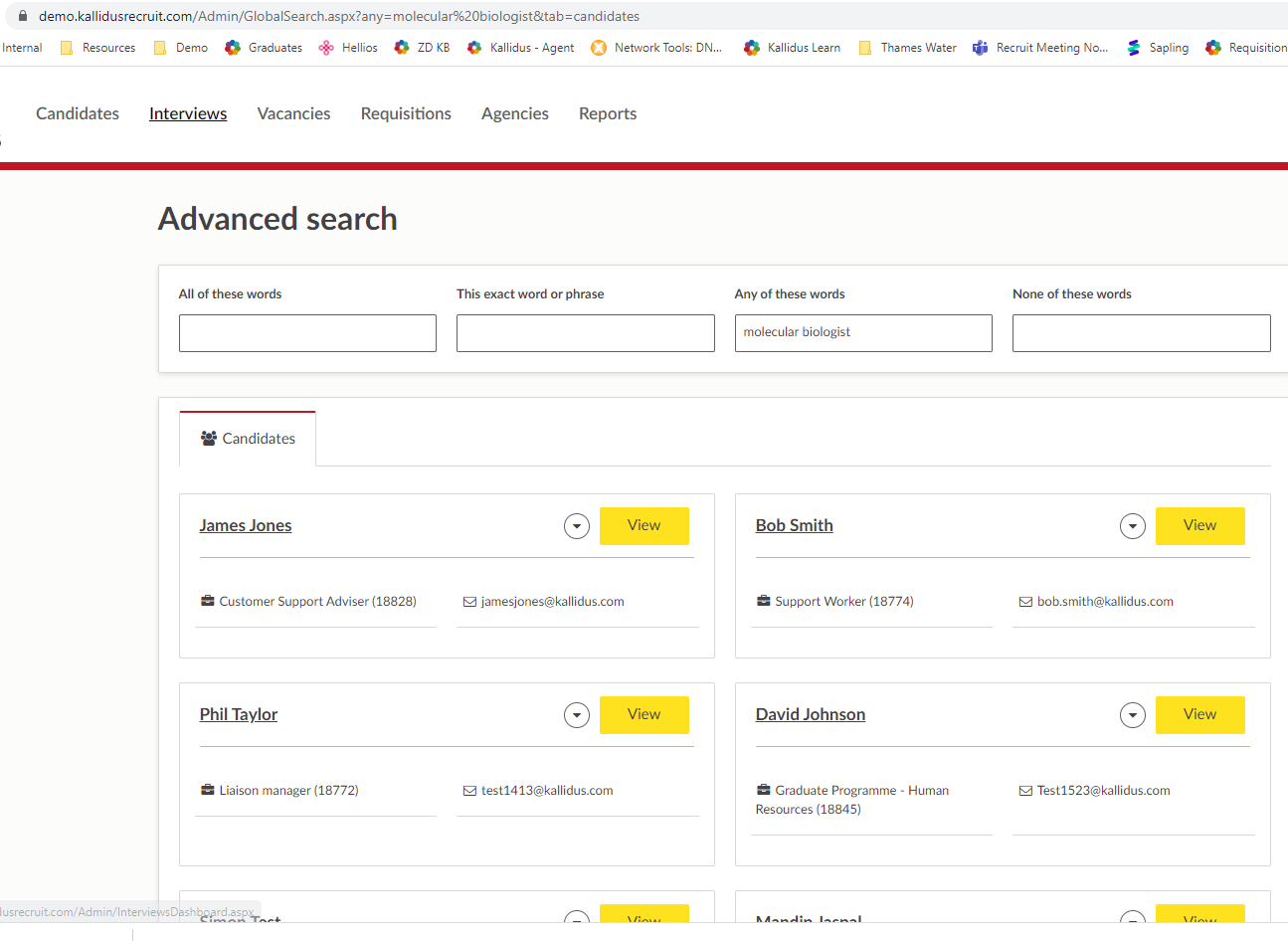Click the Sapling bookmark icon
This screenshot has width=1288, height=941.
click(x=1134, y=48)
